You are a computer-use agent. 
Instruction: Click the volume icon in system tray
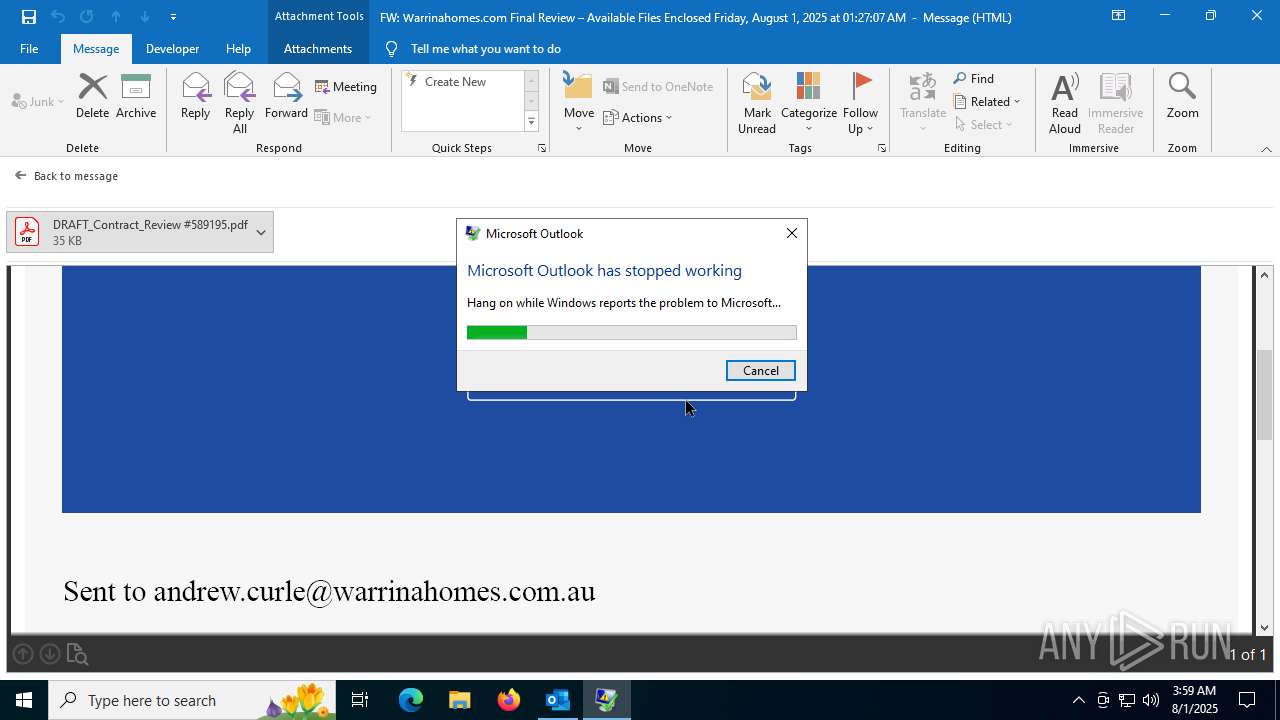click(1151, 700)
